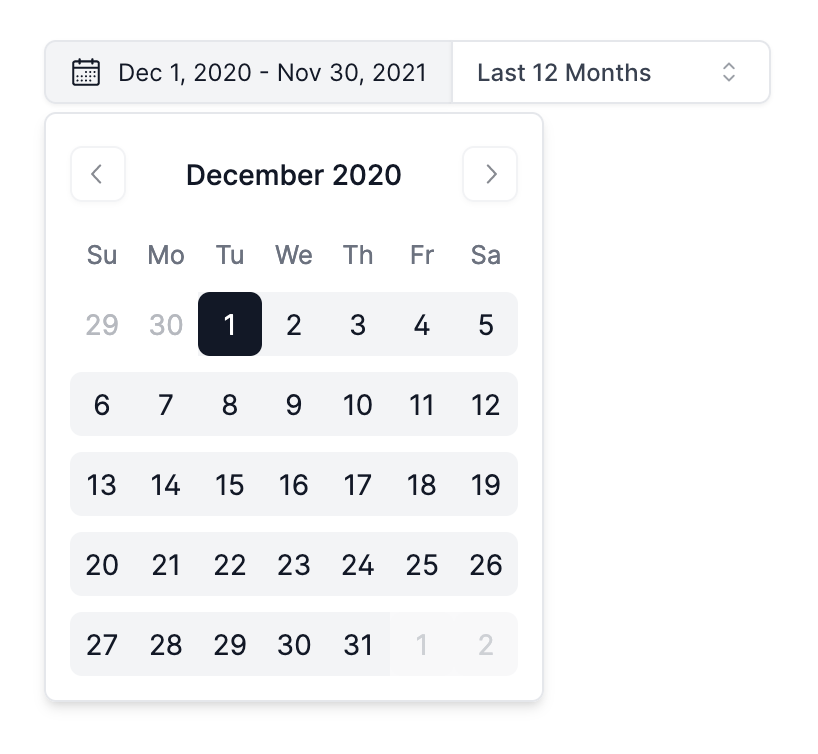818x754 pixels.
Task: Click the Dec 1, 2020 - Nov 30, 2021 date range button
Action: coord(250,73)
